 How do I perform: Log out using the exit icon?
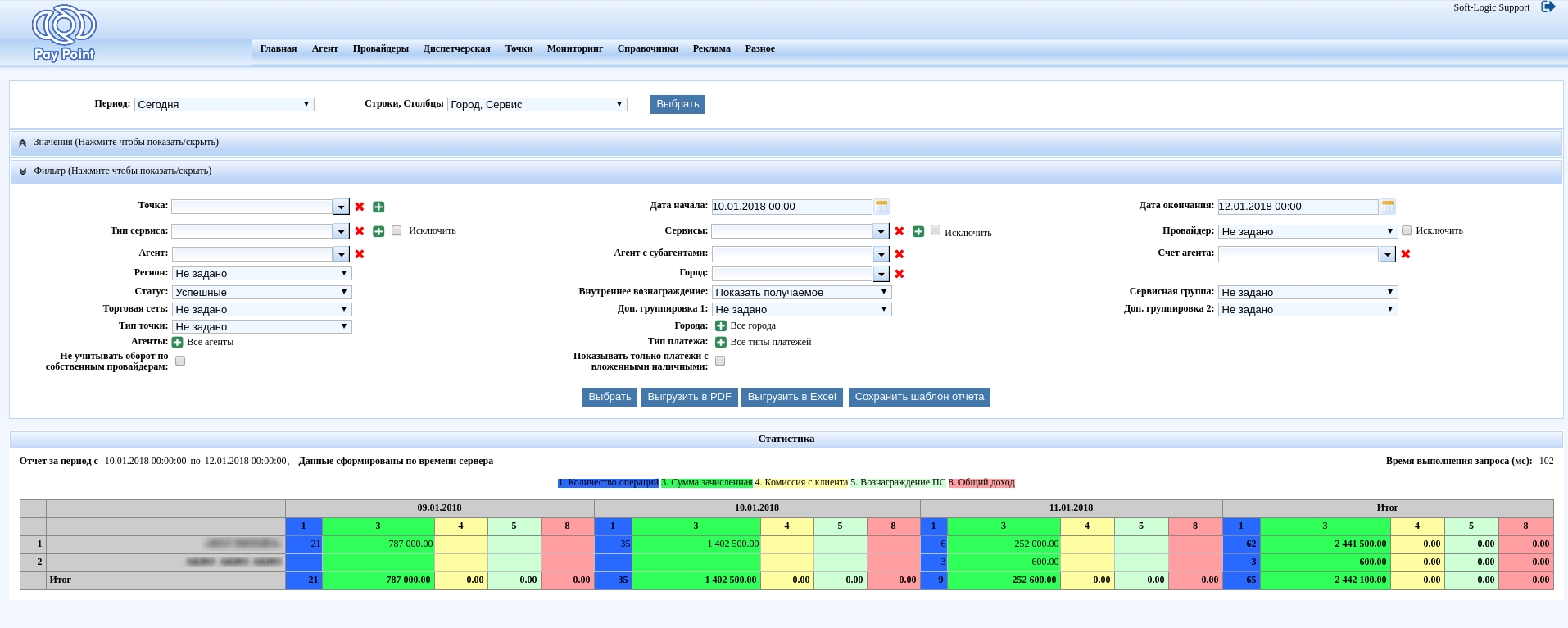[x=1548, y=7]
